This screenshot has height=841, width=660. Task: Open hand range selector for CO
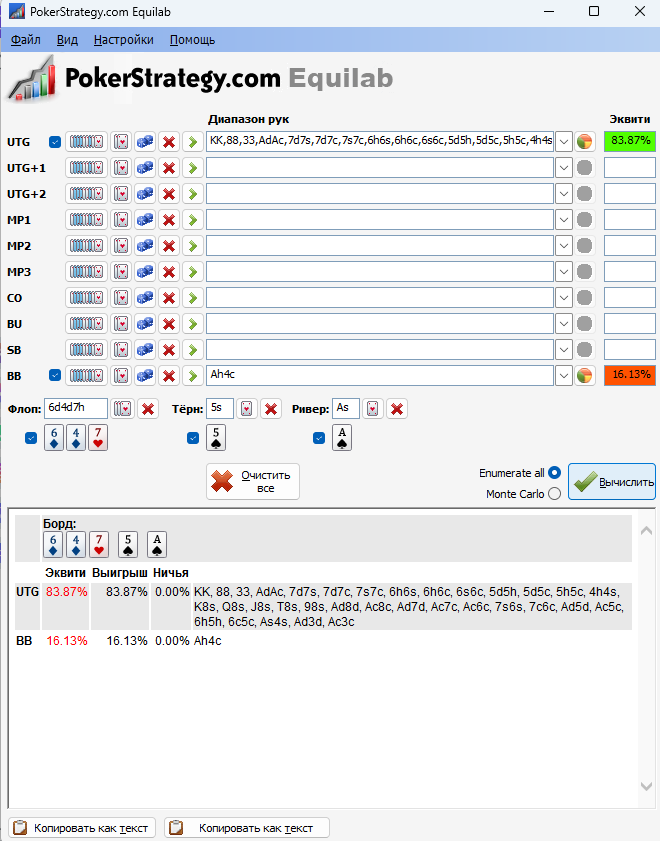[x=86, y=298]
